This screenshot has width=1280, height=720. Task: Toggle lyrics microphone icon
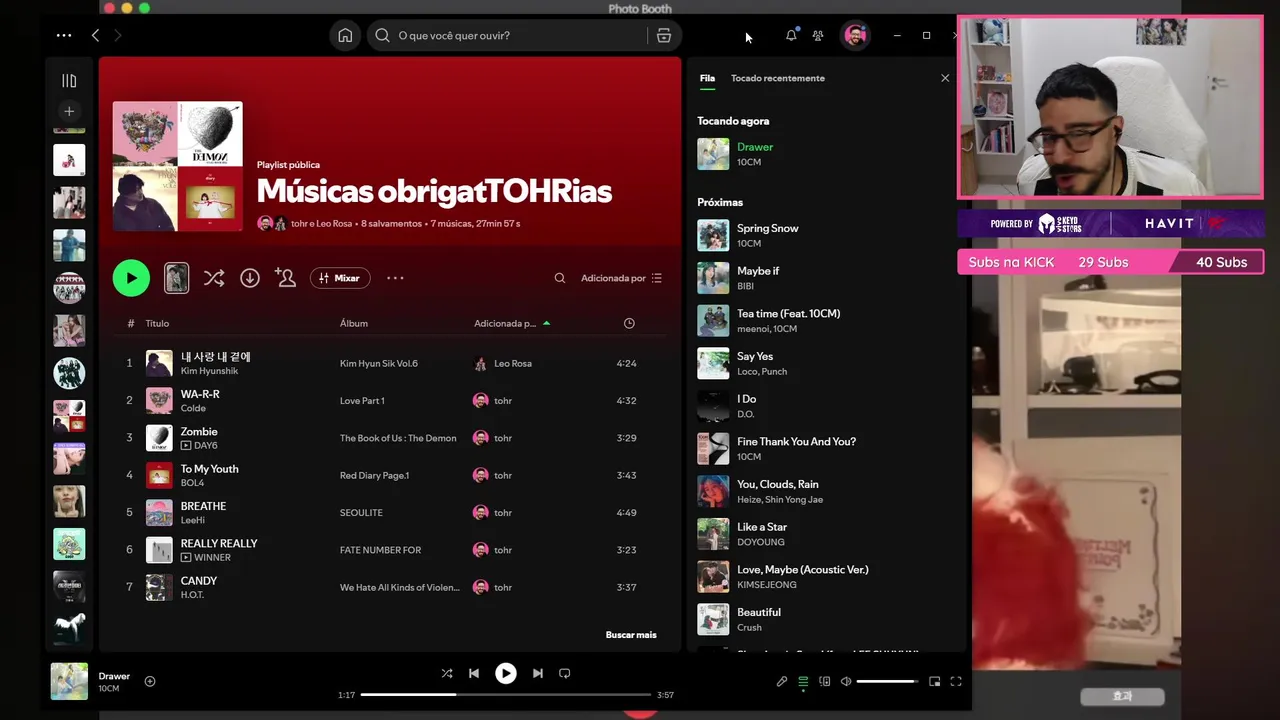tap(782, 681)
